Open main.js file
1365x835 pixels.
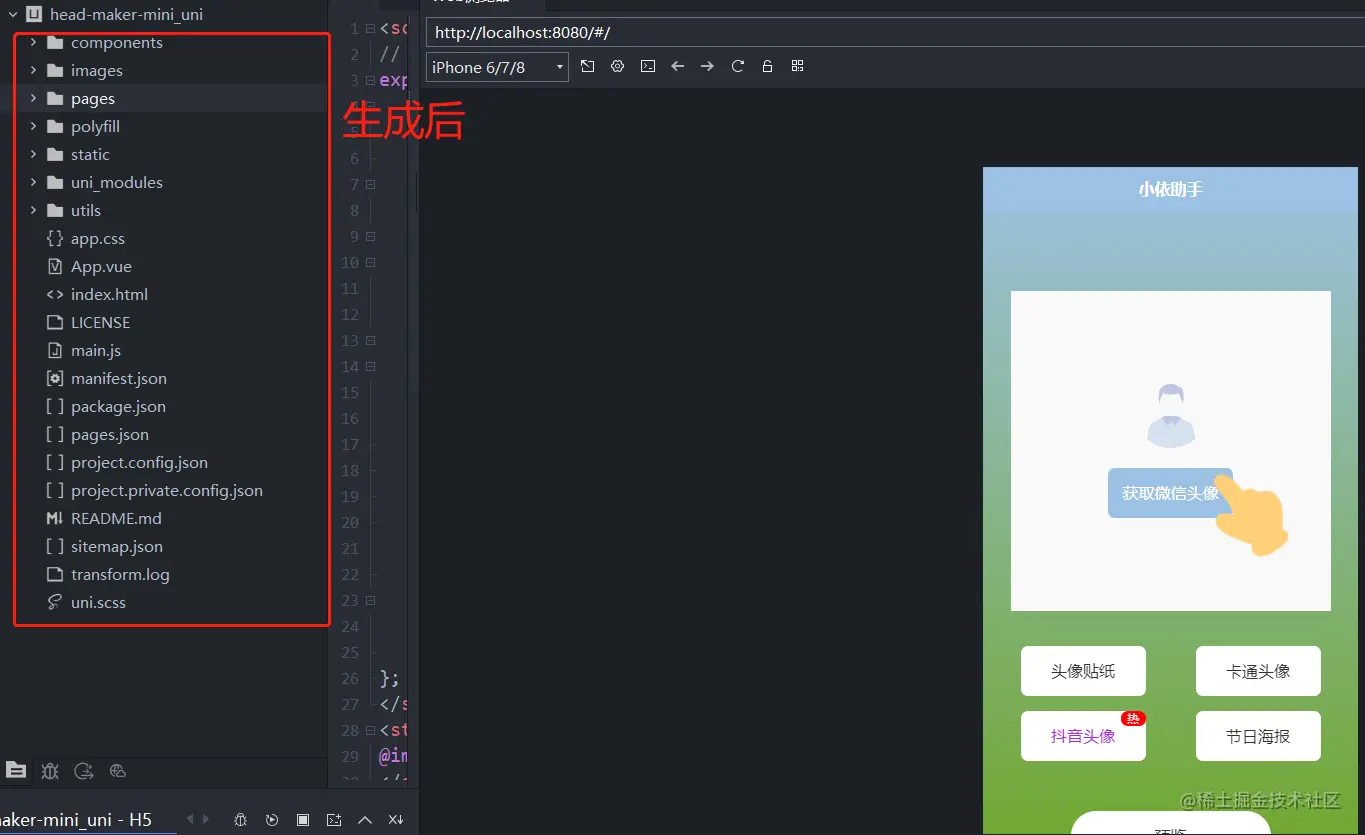tap(96, 351)
